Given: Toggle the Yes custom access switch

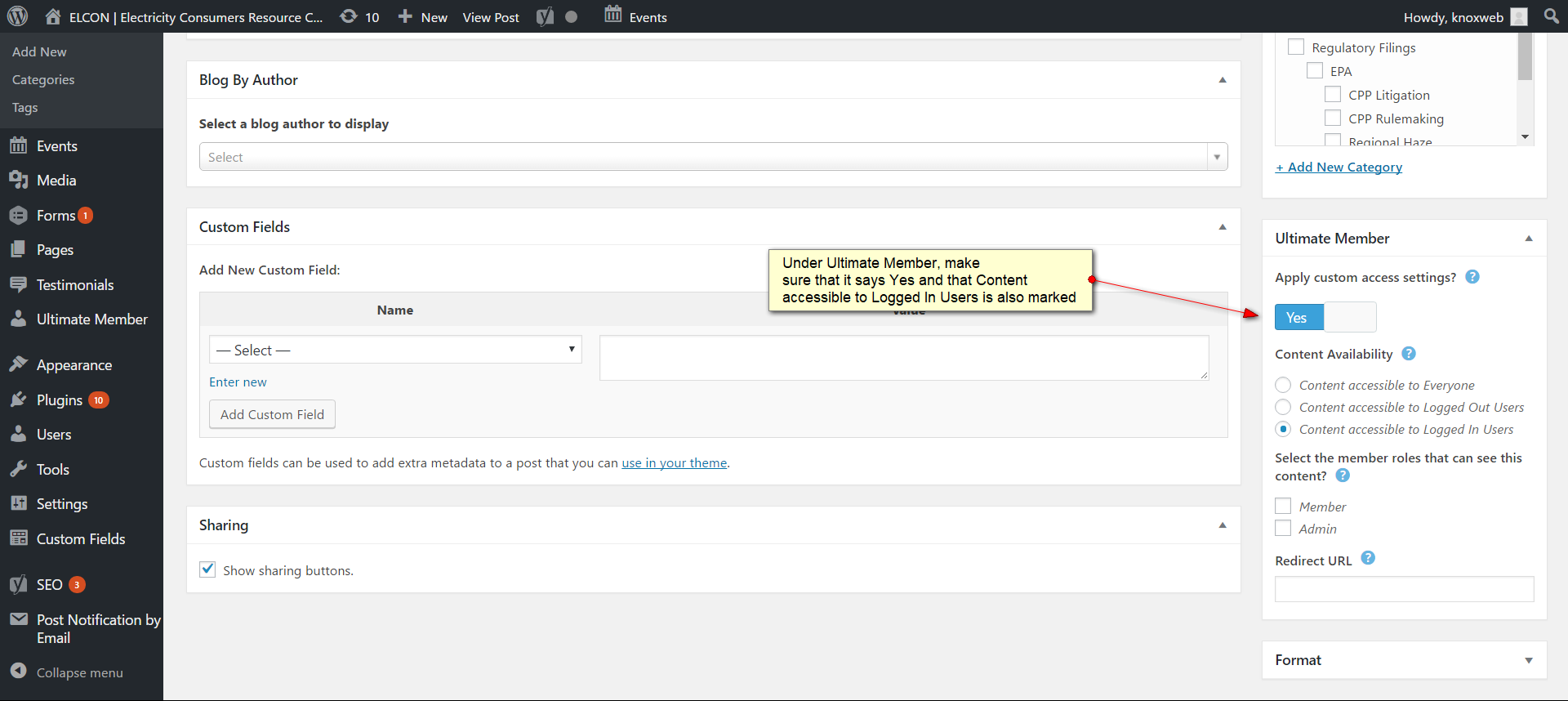Looking at the screenshot, I should click(x=1325, y=317).
